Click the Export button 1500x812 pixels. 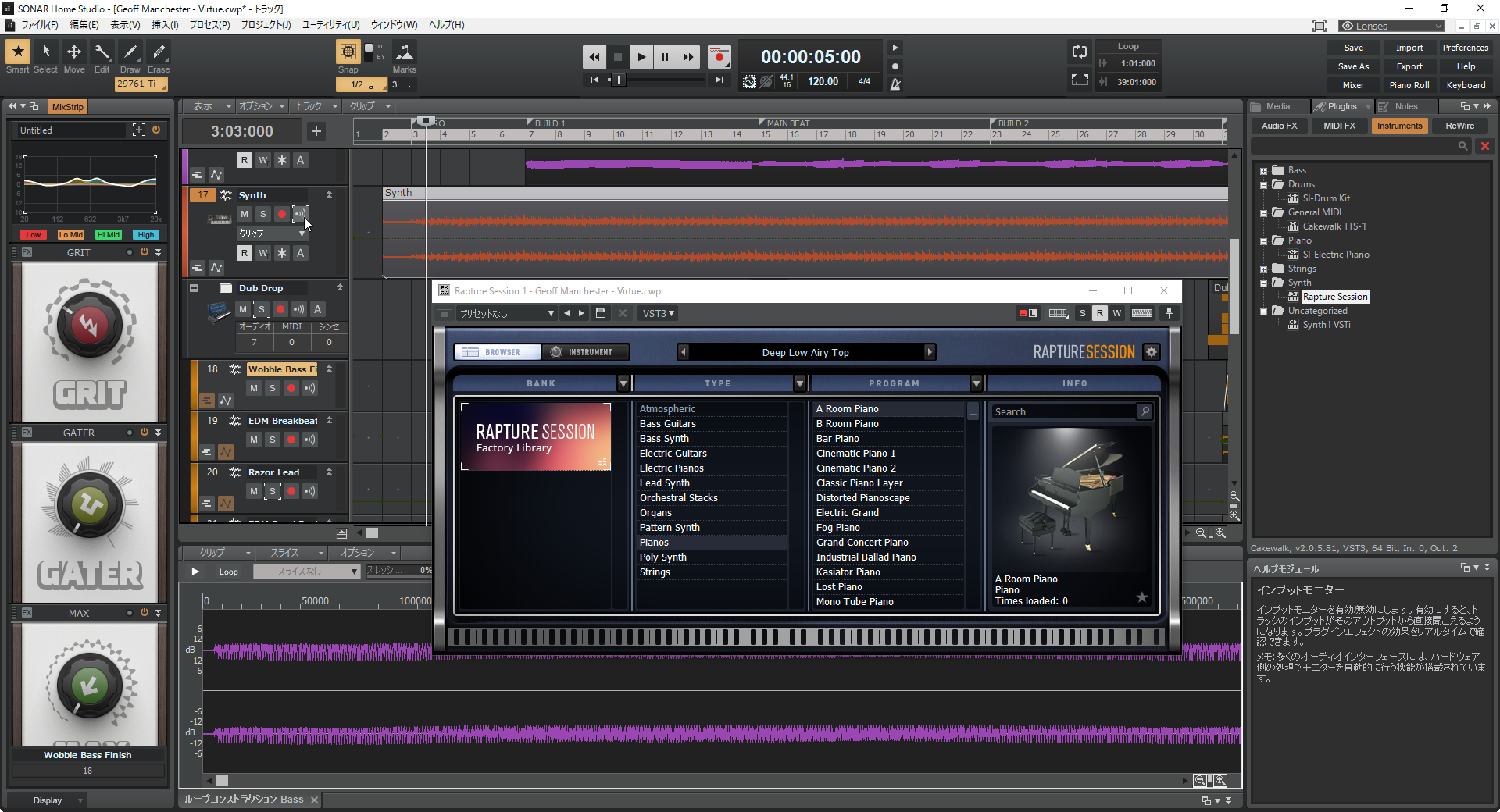(1409, 66)
